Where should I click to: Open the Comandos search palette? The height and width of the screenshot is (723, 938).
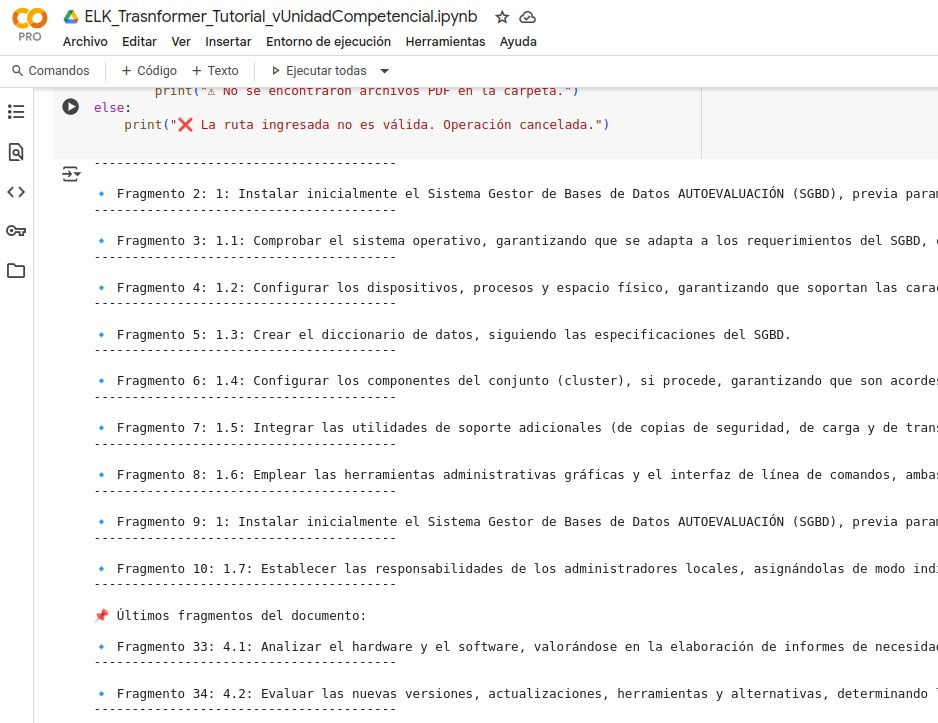click(51, 71)
